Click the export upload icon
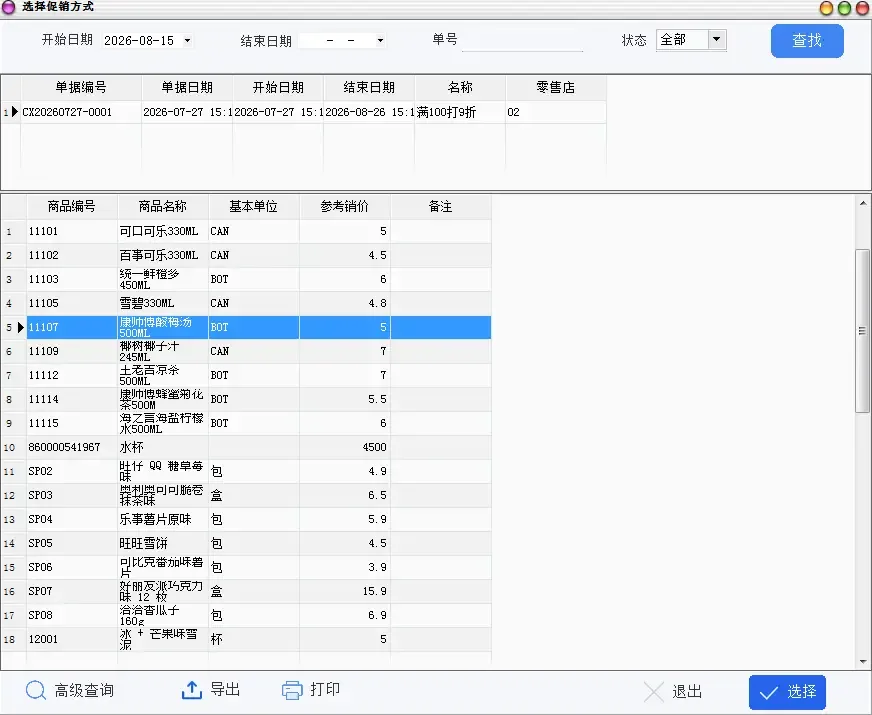 point(192,690)
